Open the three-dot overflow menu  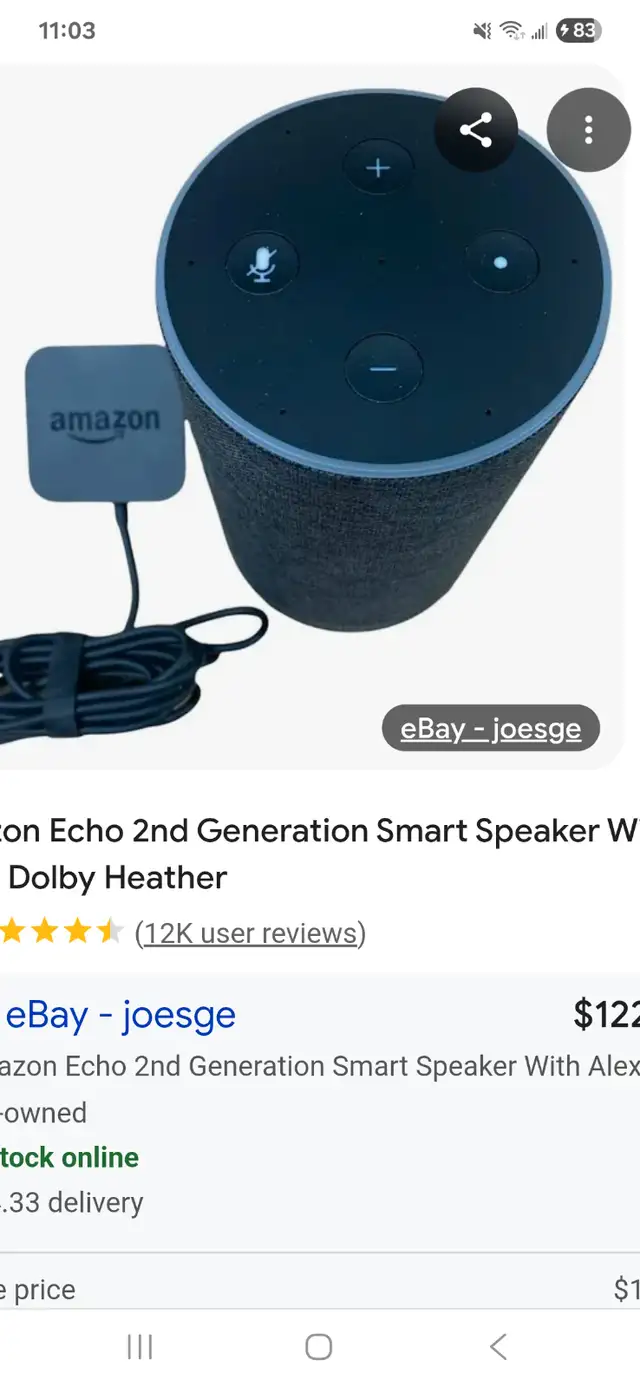588,130
